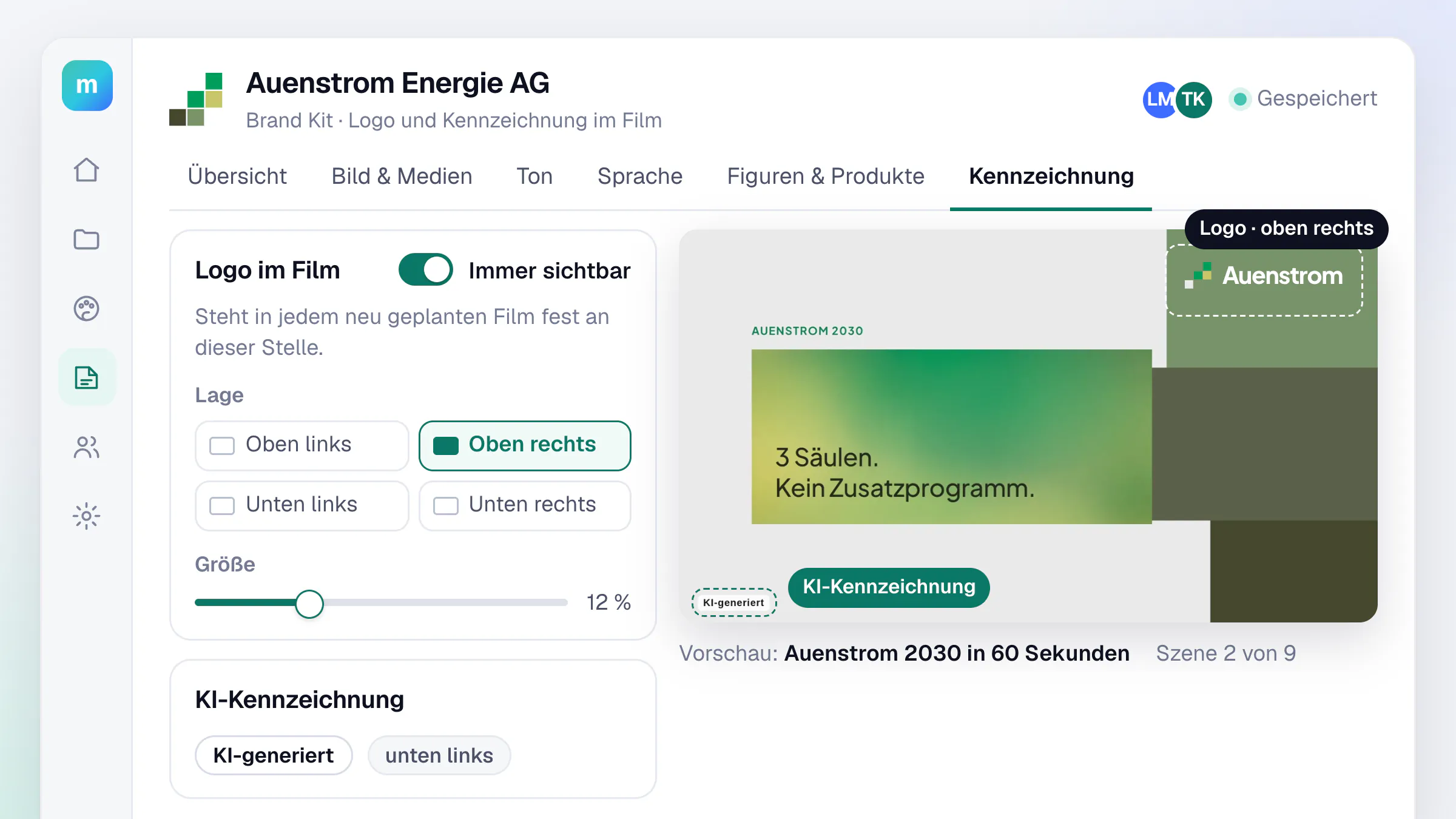Image resolution: width=1456 pixels, height=819 pixels.
Task: Switch to the Übersicht tab
Action: pyautogui.click(x=237, y=177)
